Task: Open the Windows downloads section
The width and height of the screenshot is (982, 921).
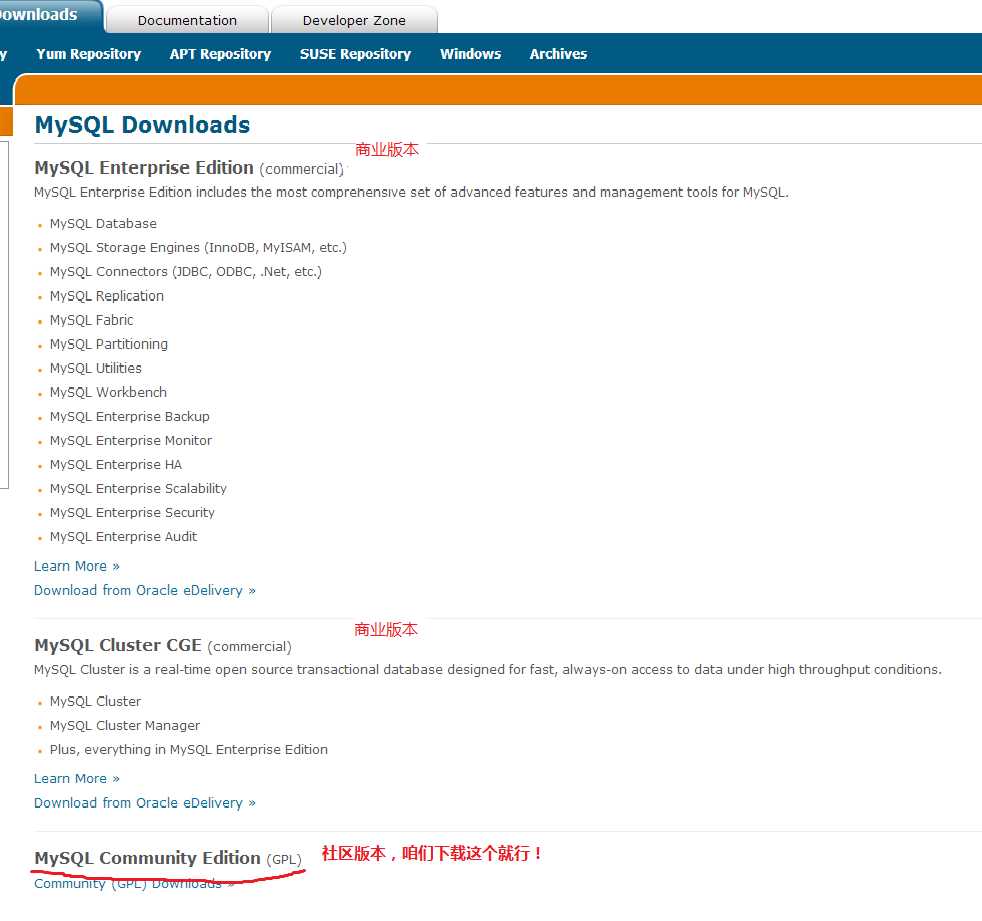Action: (x=470, y=54)
